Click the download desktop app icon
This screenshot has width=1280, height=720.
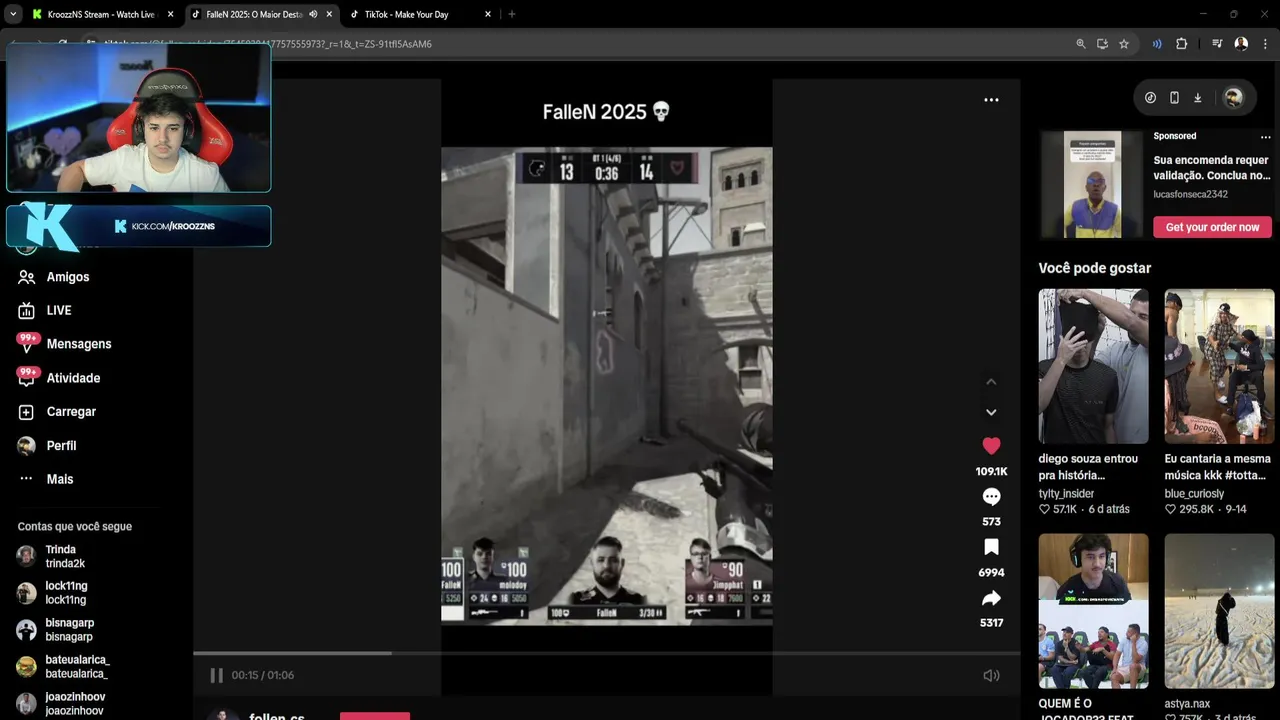[x=1198, y=98]
